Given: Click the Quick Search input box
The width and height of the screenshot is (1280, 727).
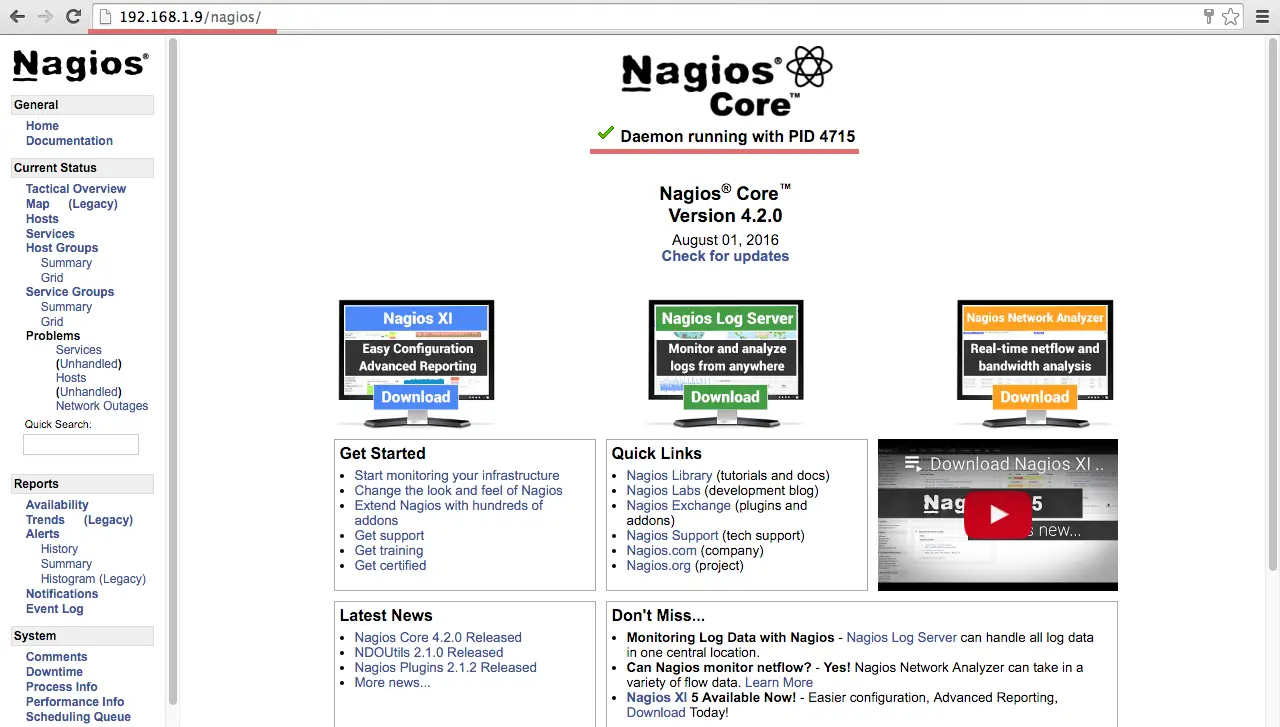Looking at the screenshot, I should (81, 445).
